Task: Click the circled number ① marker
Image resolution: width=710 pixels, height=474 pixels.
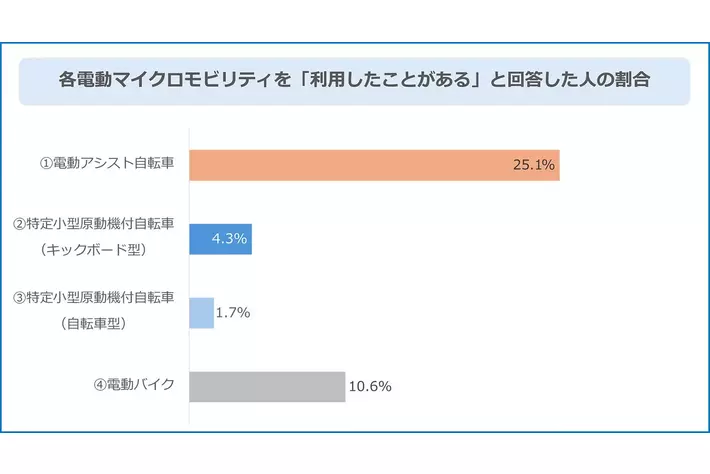Action: click(x=45, y=164)
